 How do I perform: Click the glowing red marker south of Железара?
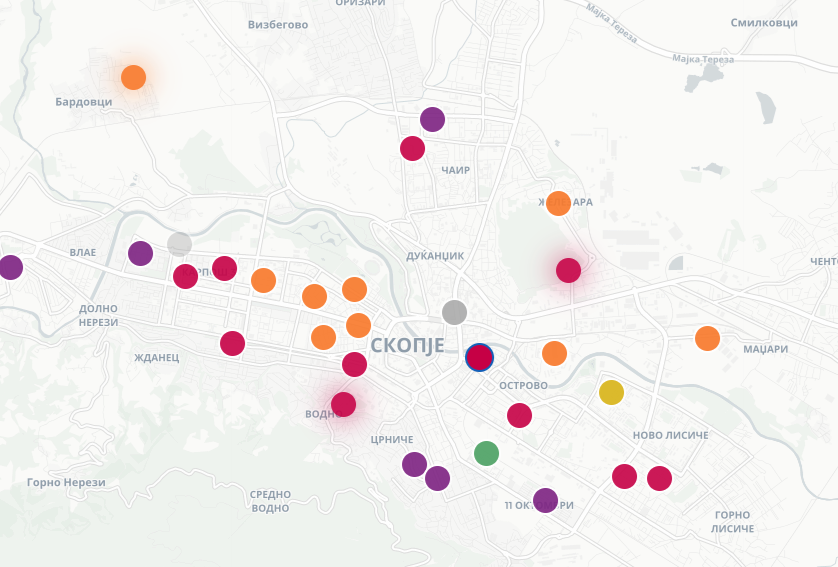(568, 270)
